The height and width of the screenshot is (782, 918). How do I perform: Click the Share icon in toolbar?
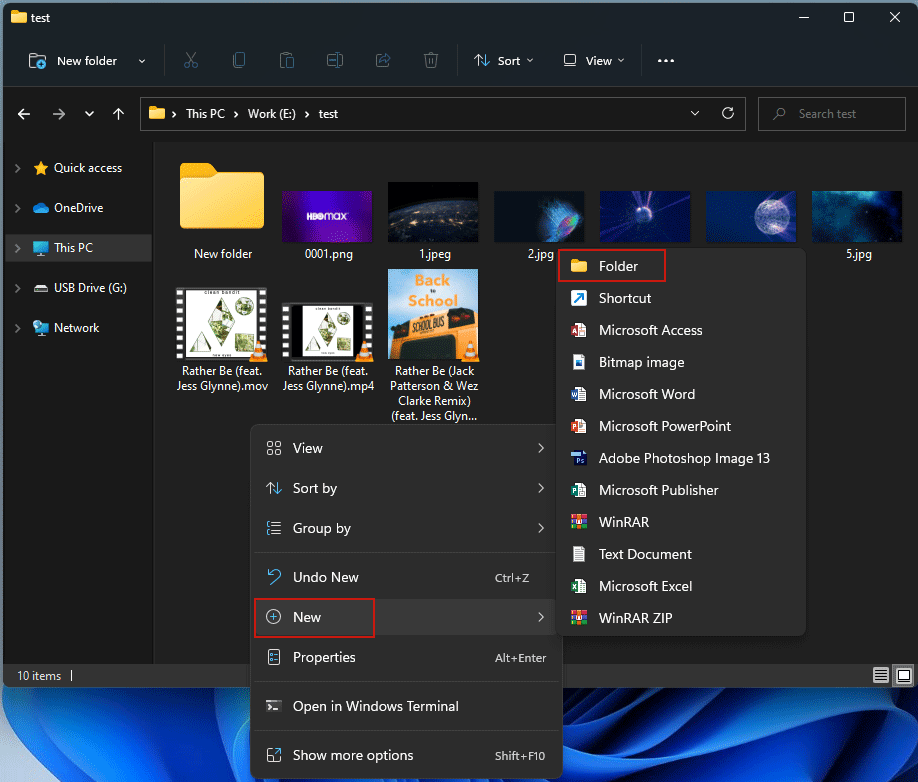[383, 60]
